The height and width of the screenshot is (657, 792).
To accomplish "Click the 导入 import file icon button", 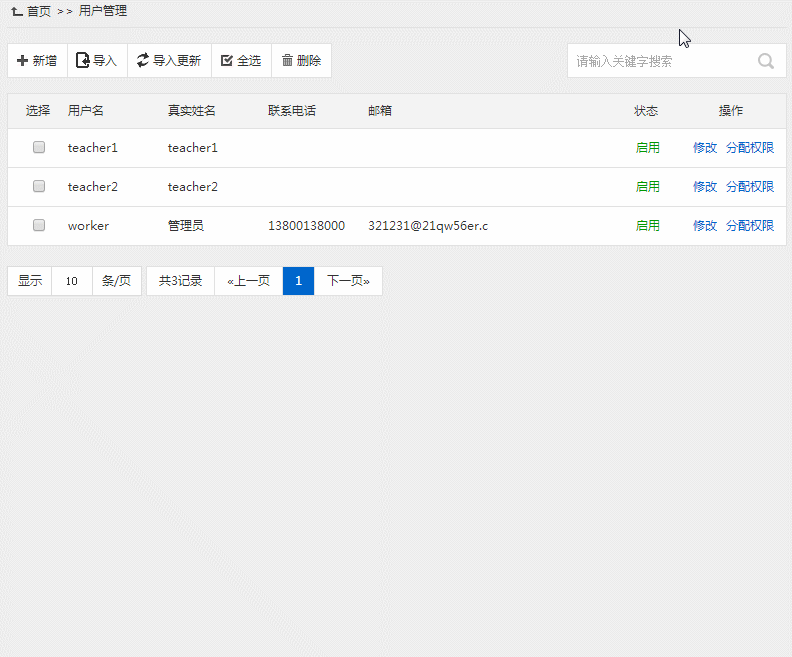I will [97, 61].
